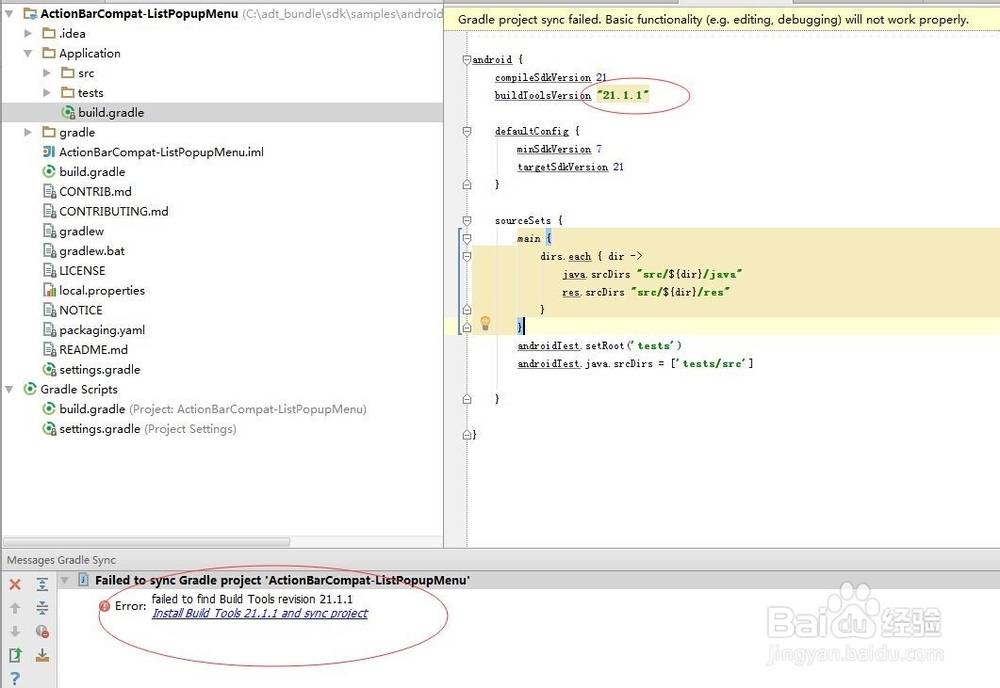Click the .iml module file icon

[x=49, y=152]
